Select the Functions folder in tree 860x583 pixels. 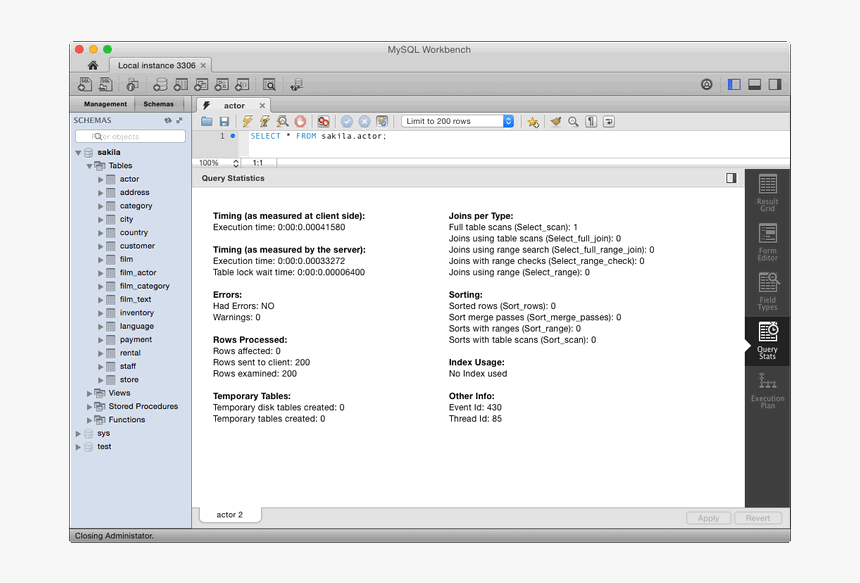[127, 420]
